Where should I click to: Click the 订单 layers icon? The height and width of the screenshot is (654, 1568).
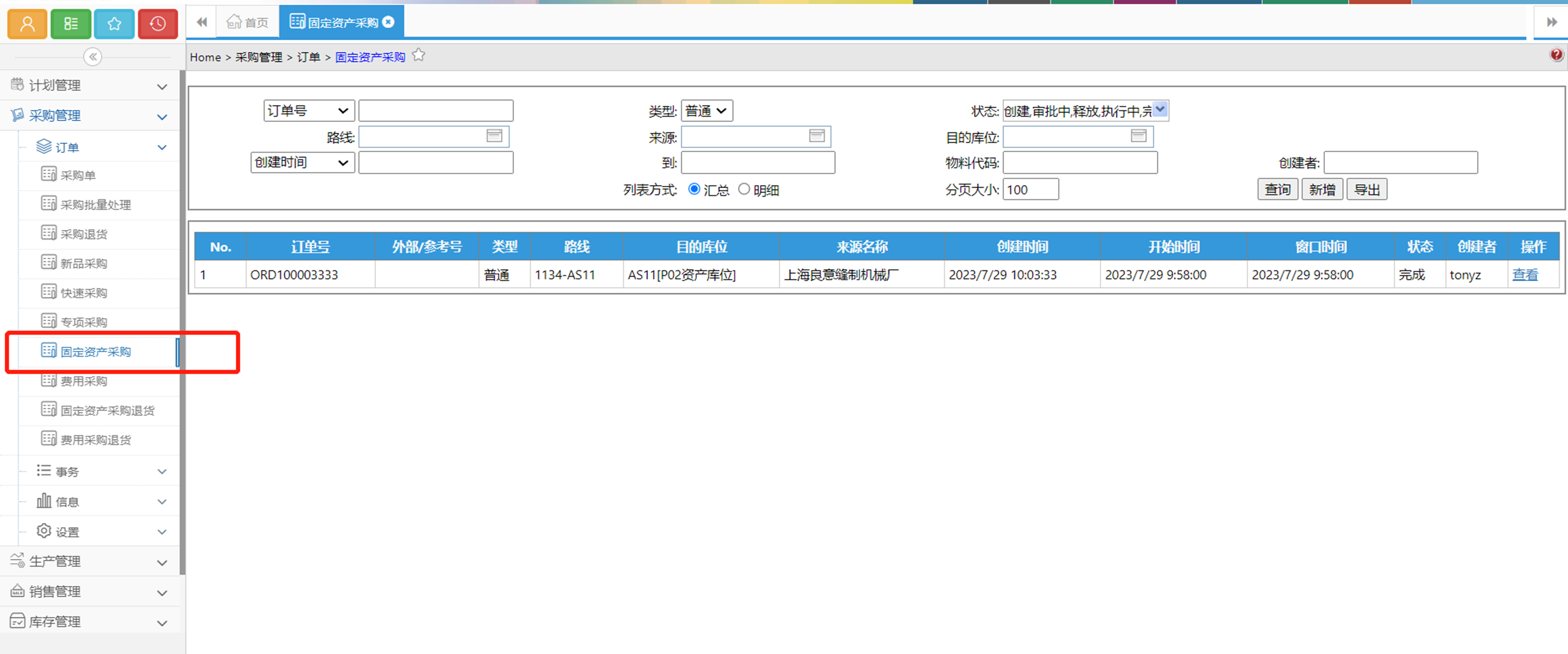[x=44, y=146]
